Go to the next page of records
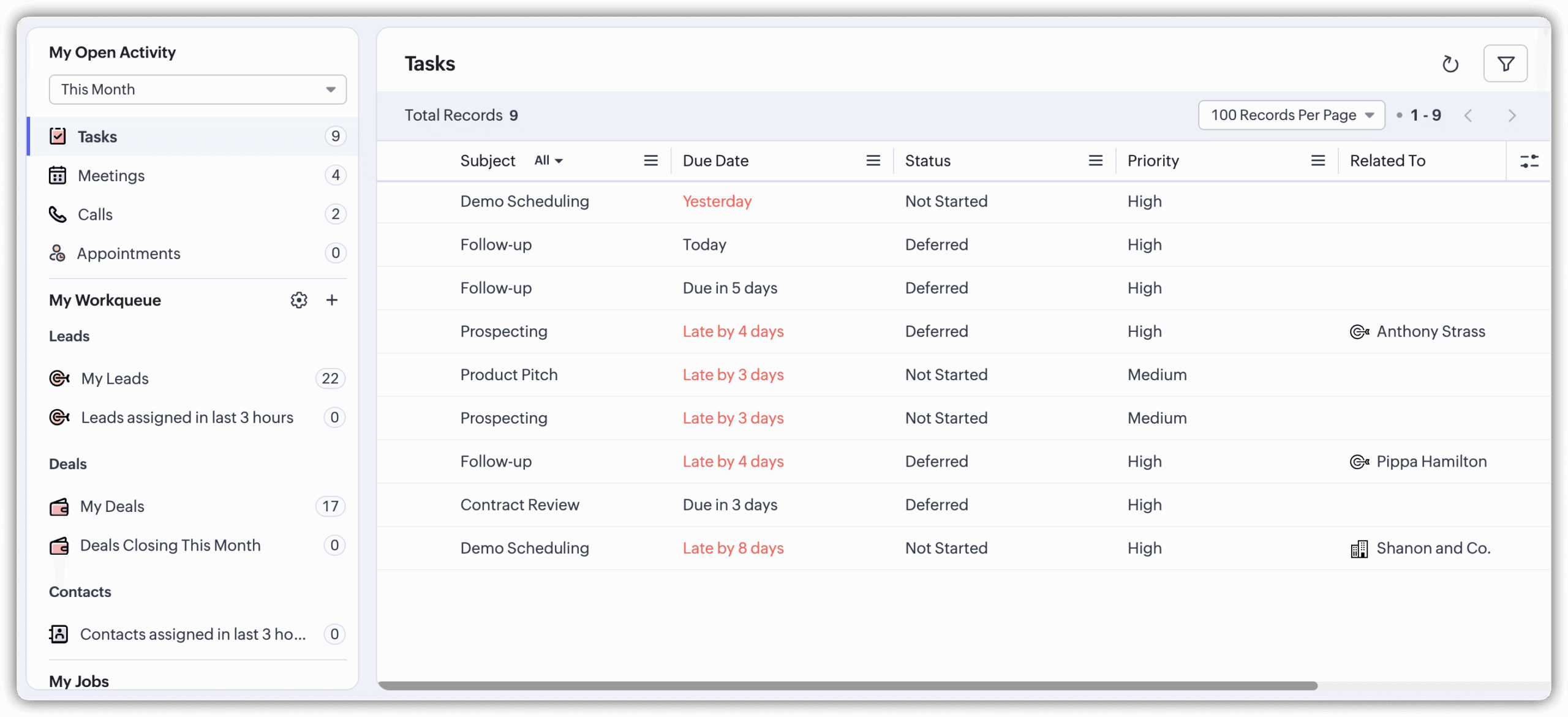The image size is (1568, 717). tap(1512, 115)
